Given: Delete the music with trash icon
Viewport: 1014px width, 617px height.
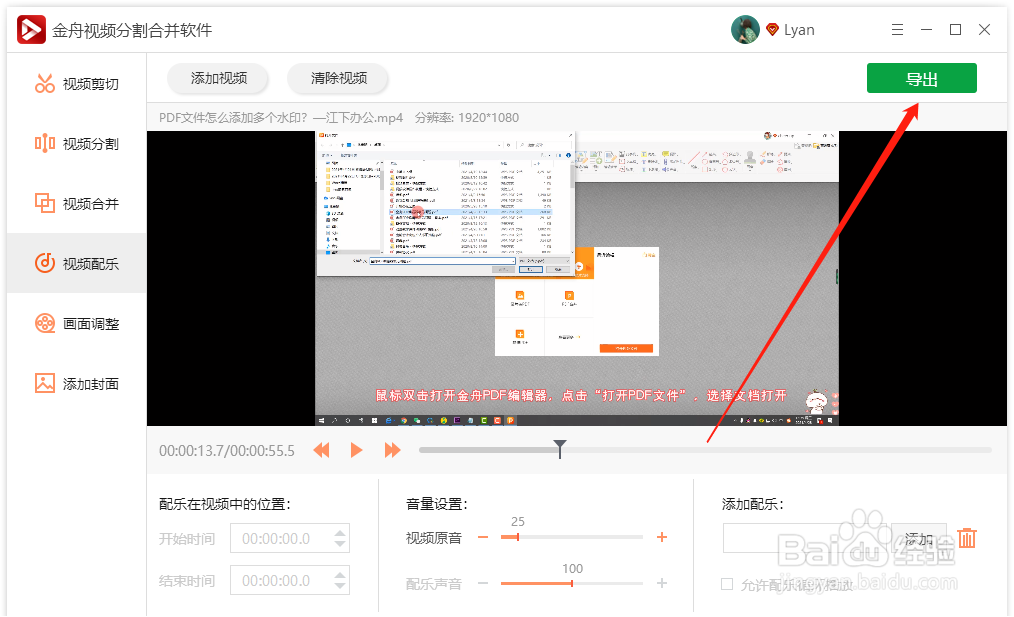Looking at the screenshot, I should pyautogui.click(x=967, y=537).
